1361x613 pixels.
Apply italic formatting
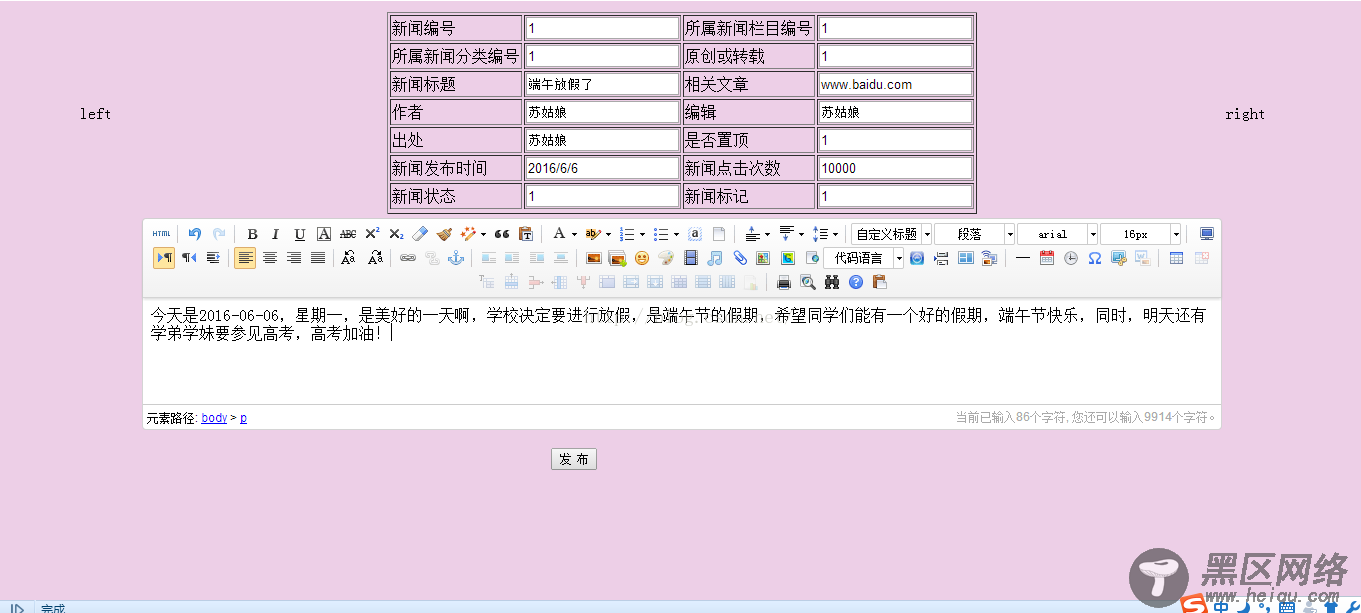coord(276,234)
